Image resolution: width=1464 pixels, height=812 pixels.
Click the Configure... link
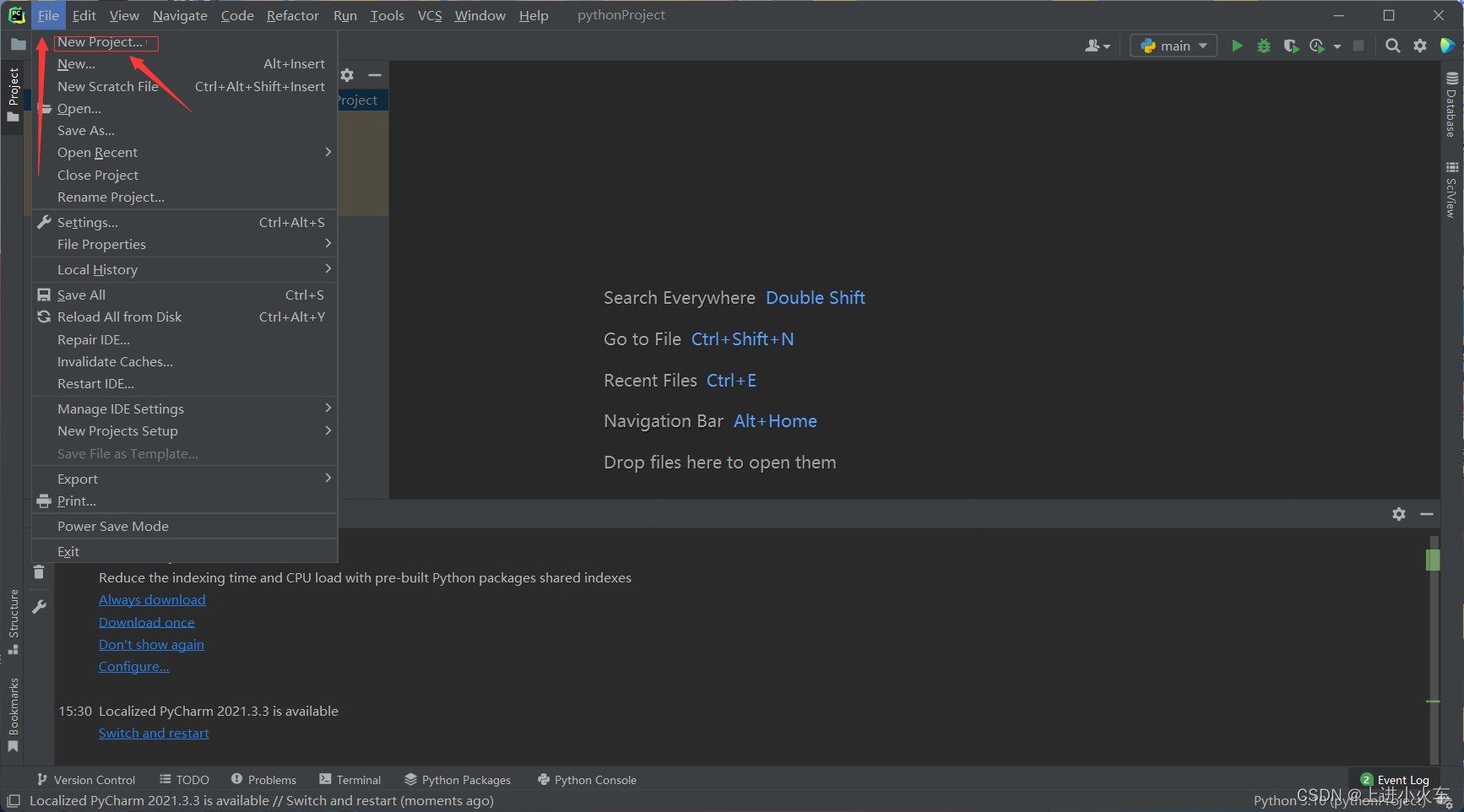point(134,666)
